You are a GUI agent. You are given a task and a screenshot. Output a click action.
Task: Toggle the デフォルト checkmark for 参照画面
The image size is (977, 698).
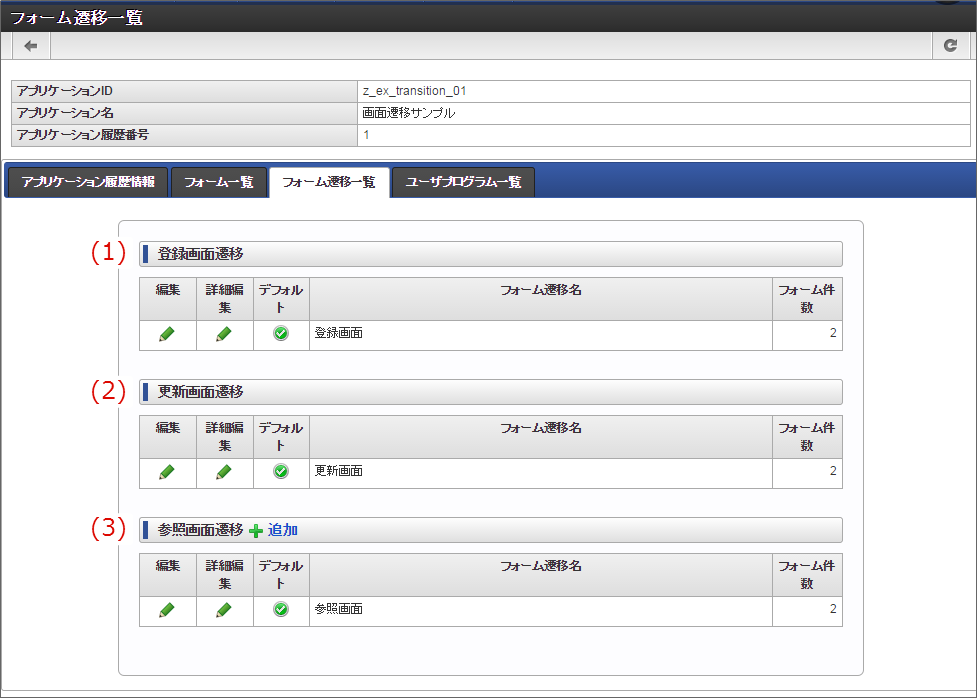point(280,610)
